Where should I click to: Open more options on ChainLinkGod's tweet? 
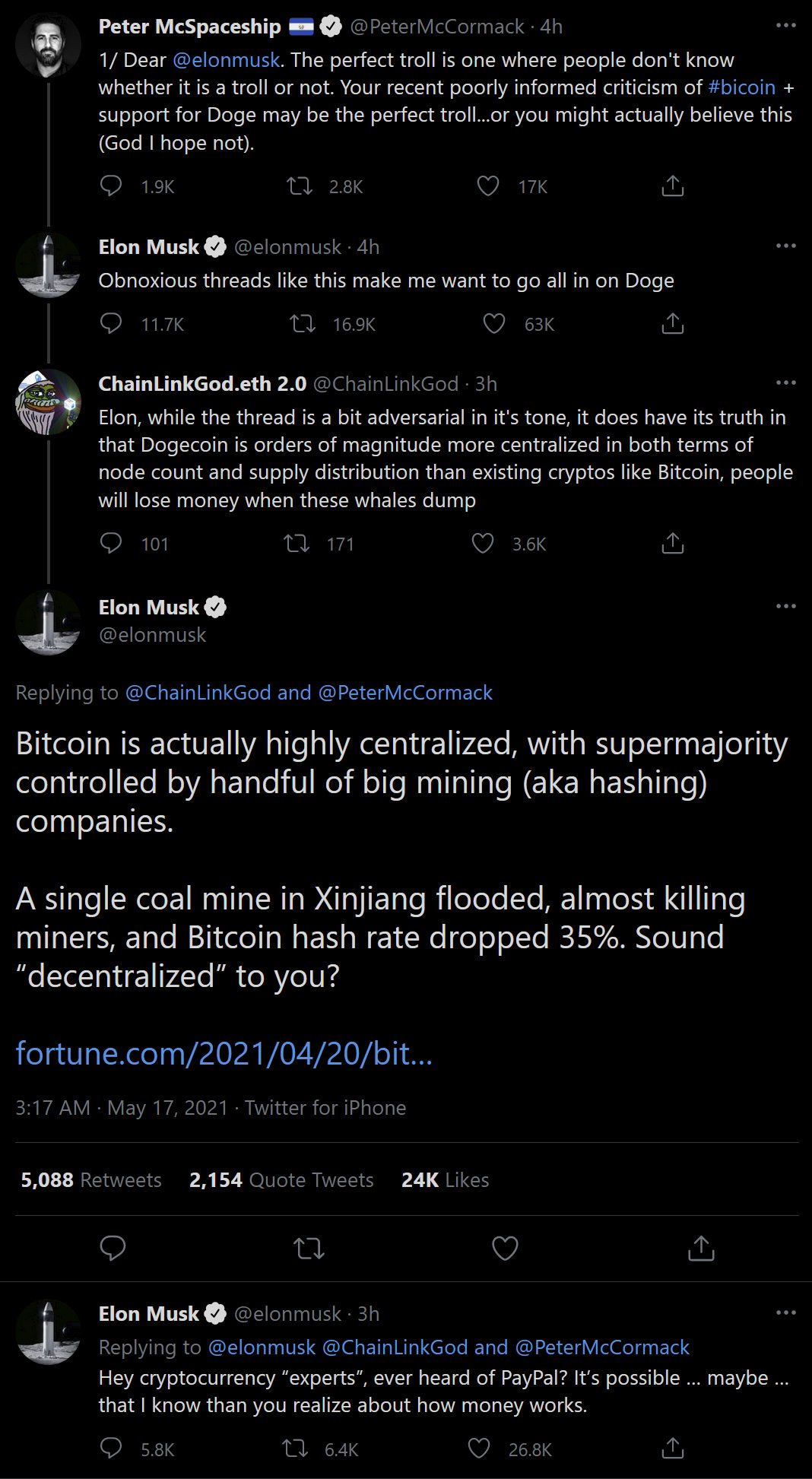pyautogui.click(x=785, y=382)
